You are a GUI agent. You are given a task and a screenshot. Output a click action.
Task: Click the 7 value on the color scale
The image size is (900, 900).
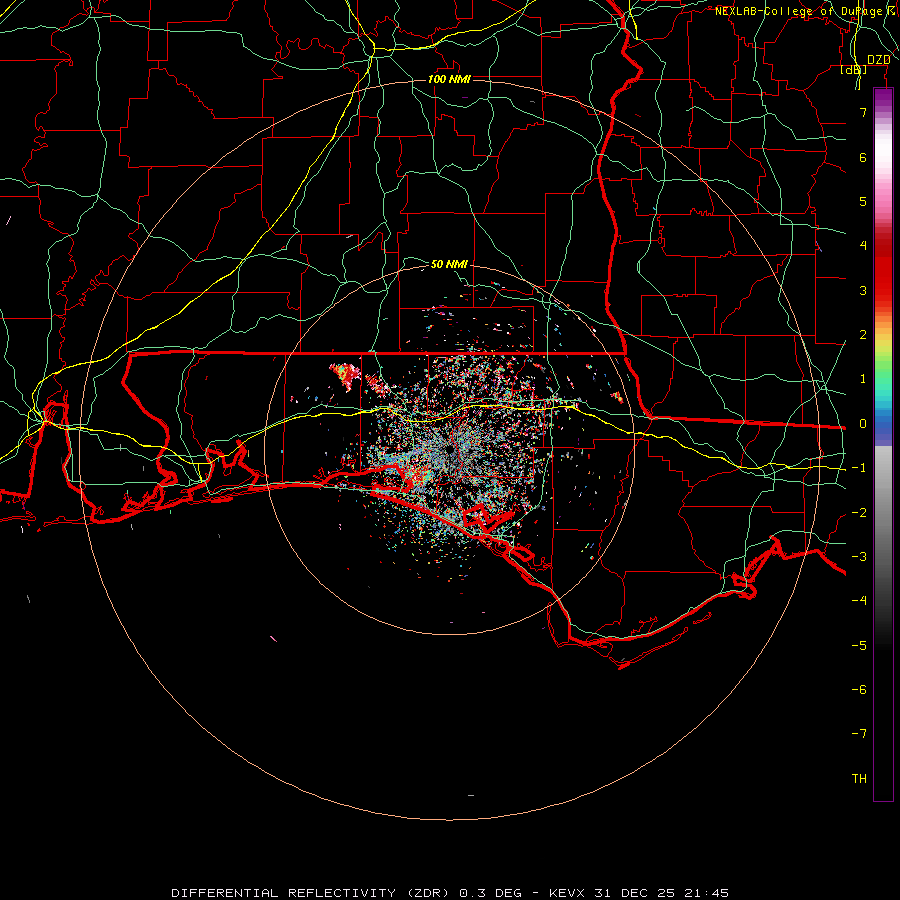[863, 112]
